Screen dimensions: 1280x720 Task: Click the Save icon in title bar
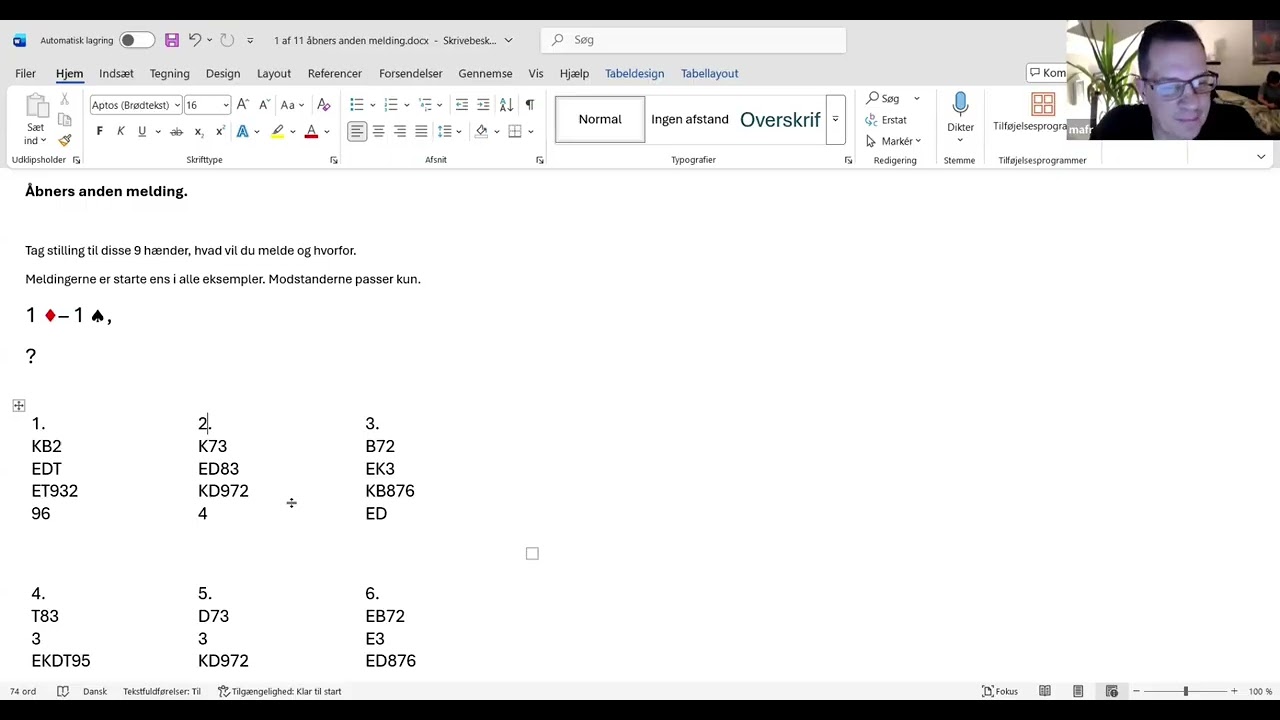[172, 40]
